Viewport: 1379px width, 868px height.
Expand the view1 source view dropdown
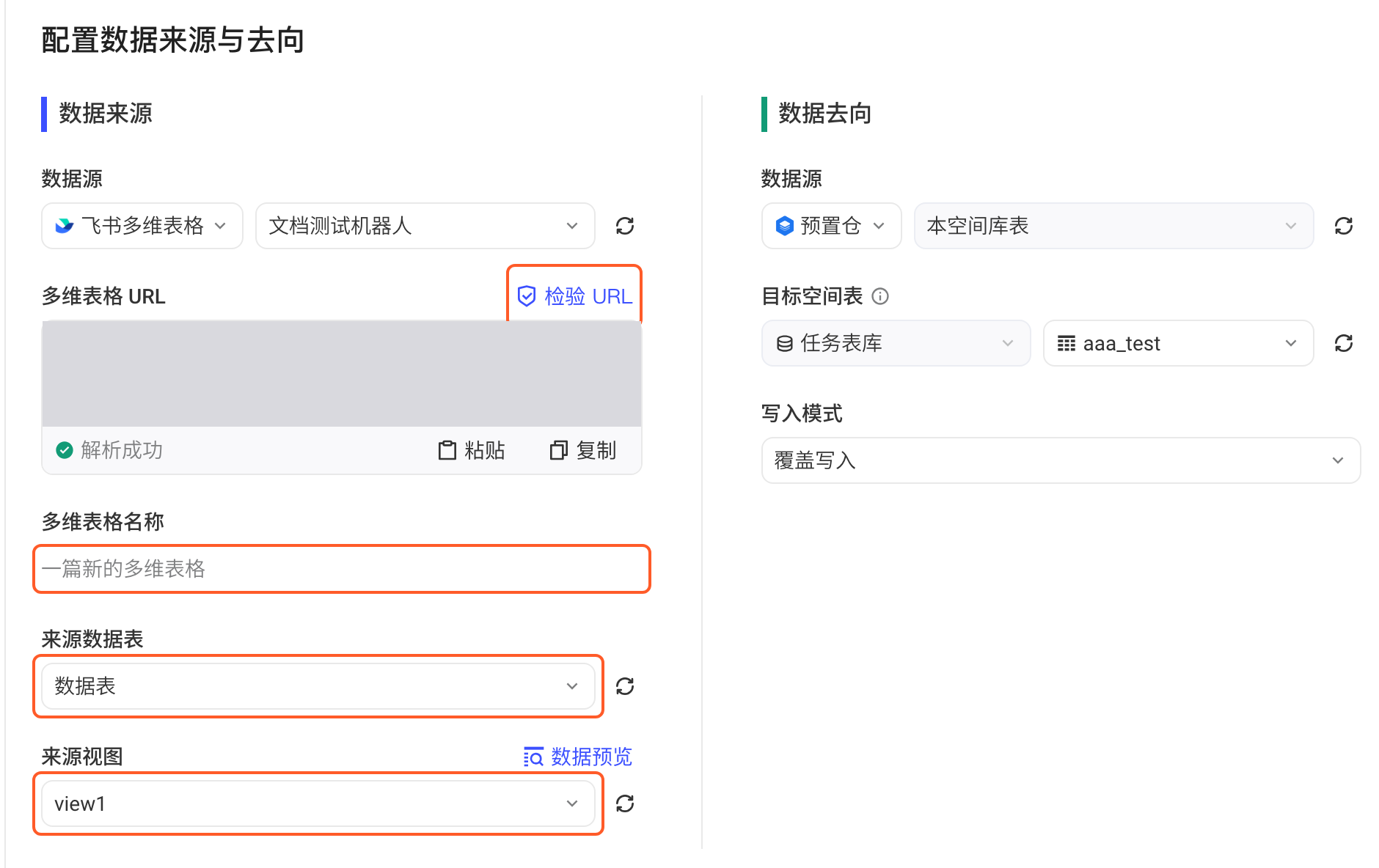[318, 803]
